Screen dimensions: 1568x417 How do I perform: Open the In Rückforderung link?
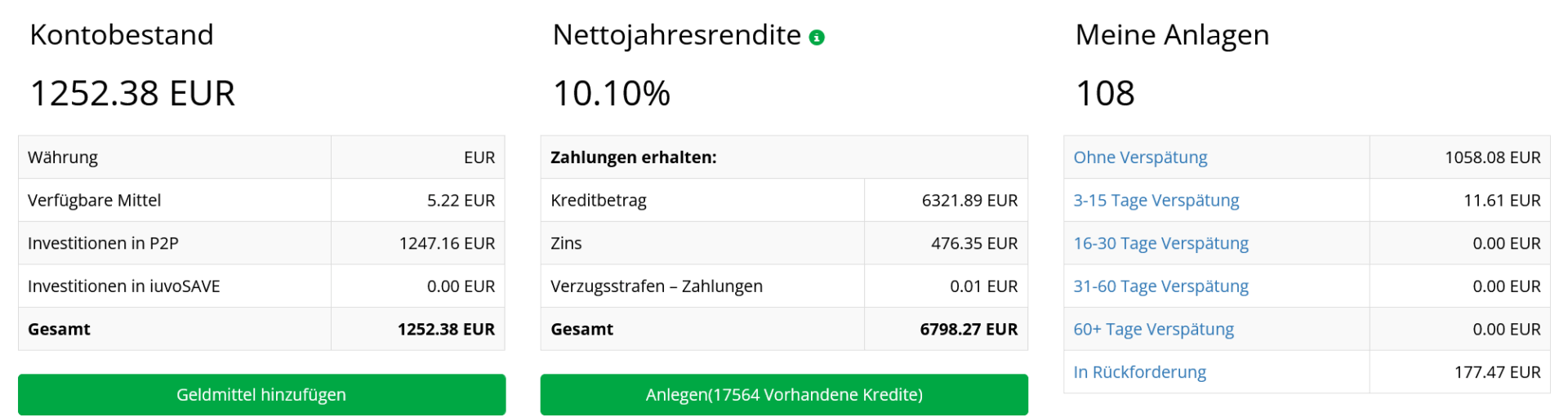1139,372
